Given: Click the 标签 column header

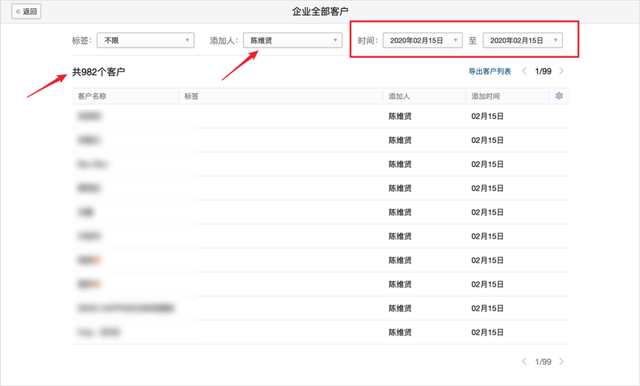Looking at the screenshot, I should point(191,96).
